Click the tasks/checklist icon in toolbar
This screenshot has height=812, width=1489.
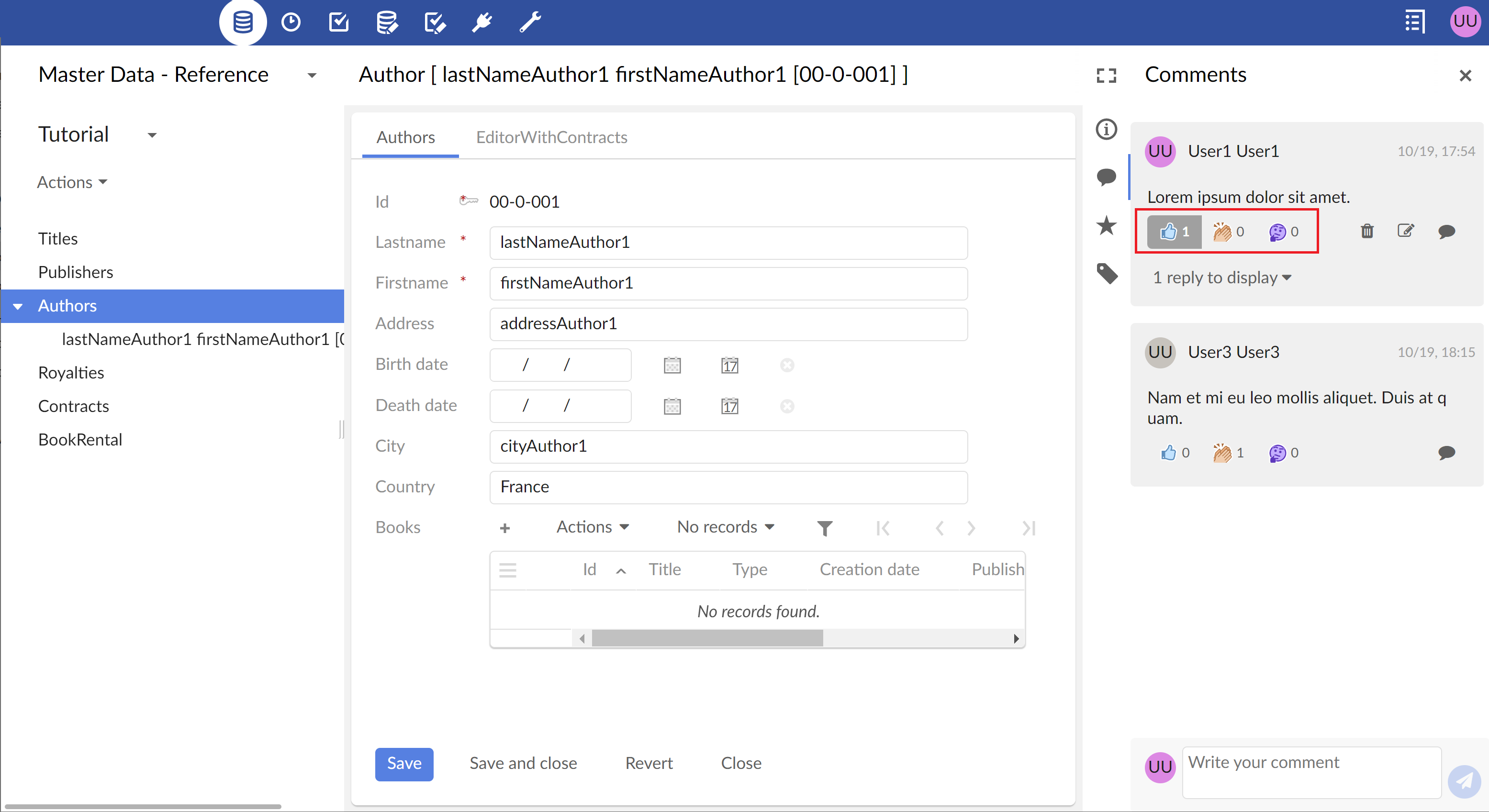point(339,22)
